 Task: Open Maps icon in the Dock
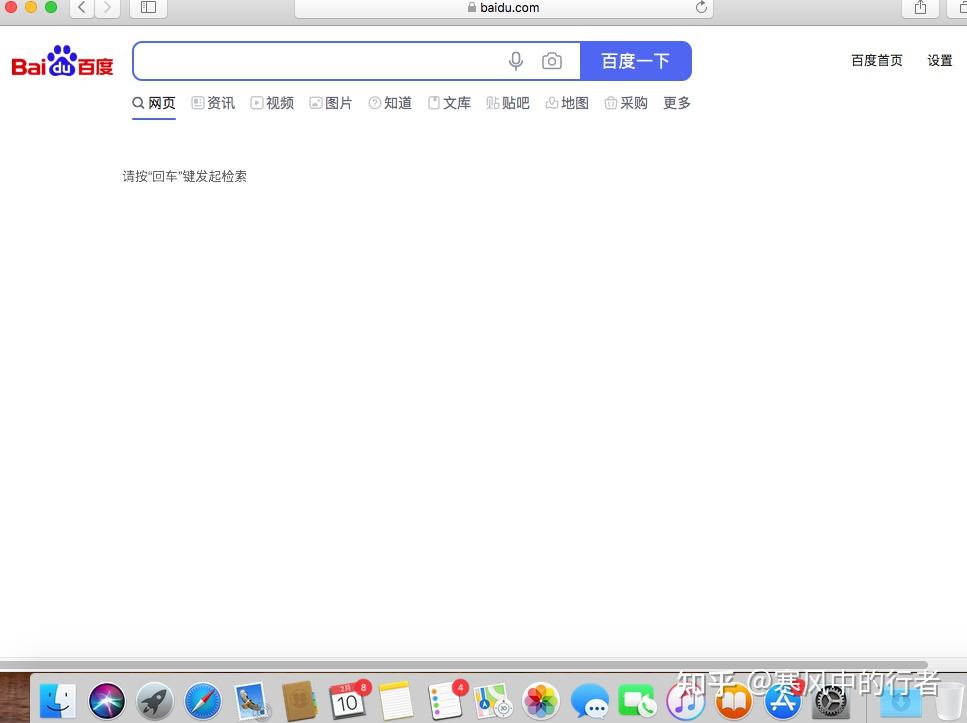[493, 701]
